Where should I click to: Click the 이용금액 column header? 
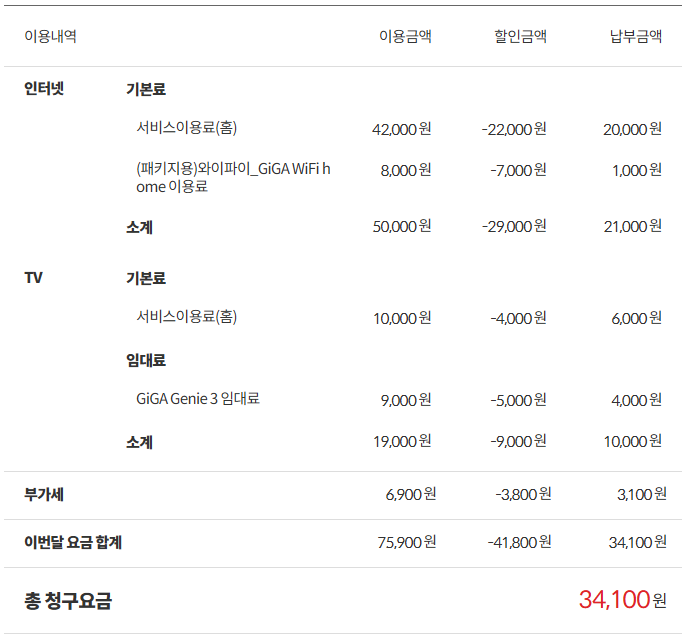[x=405, y=37]
